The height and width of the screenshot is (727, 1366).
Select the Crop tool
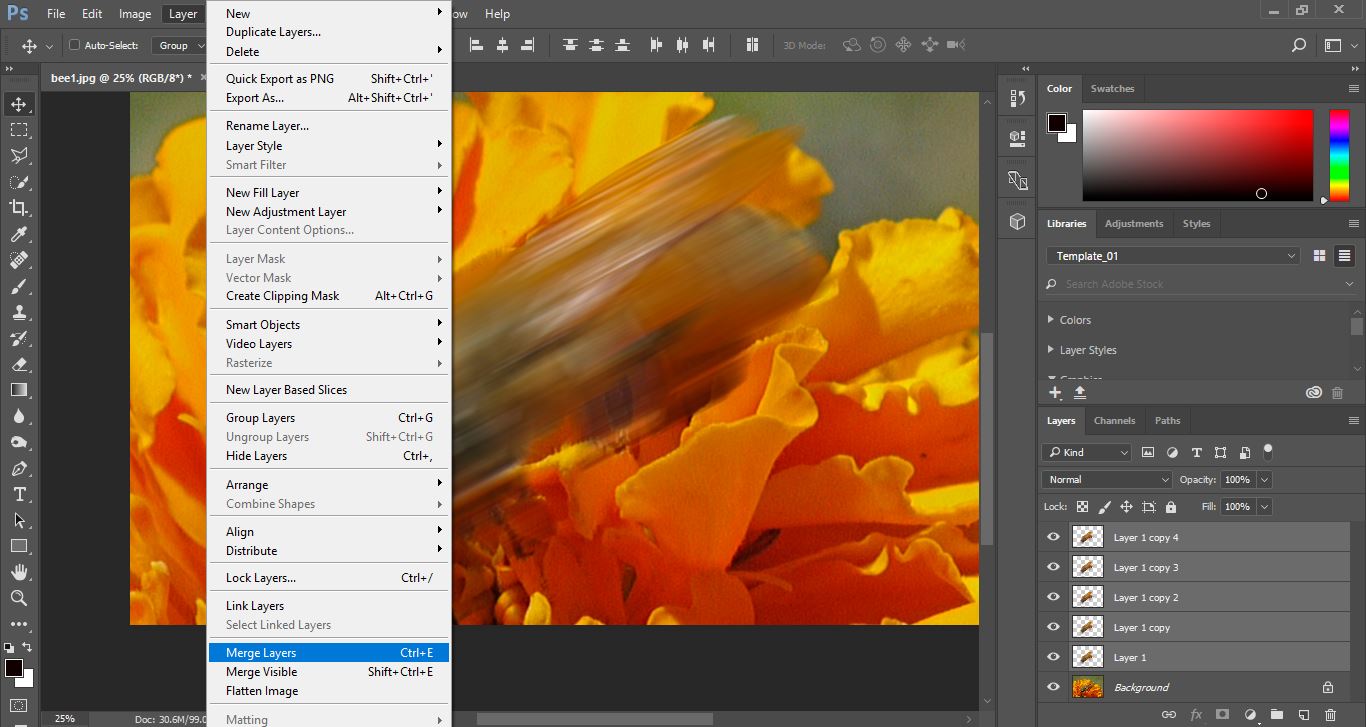coord(18,208)
